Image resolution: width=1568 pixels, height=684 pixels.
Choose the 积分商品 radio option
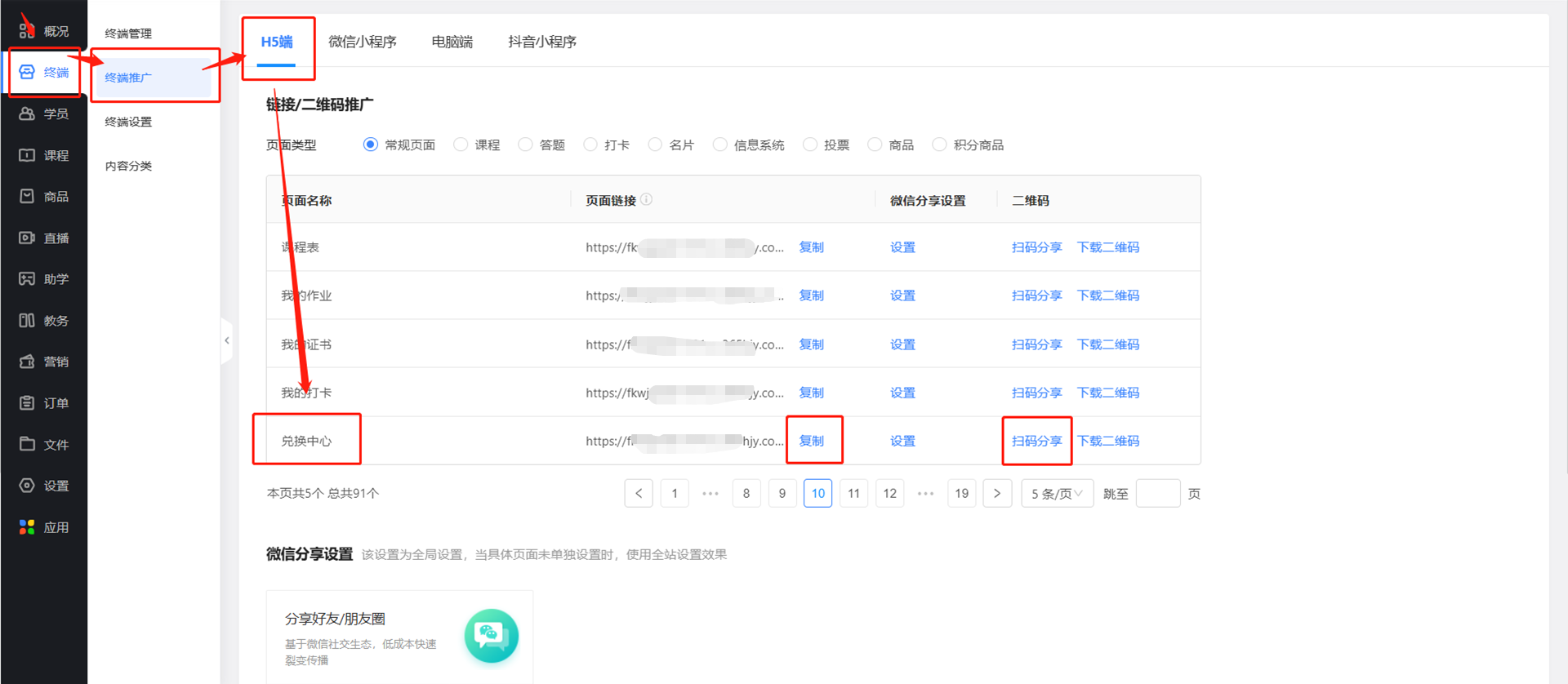coord(940,144)
